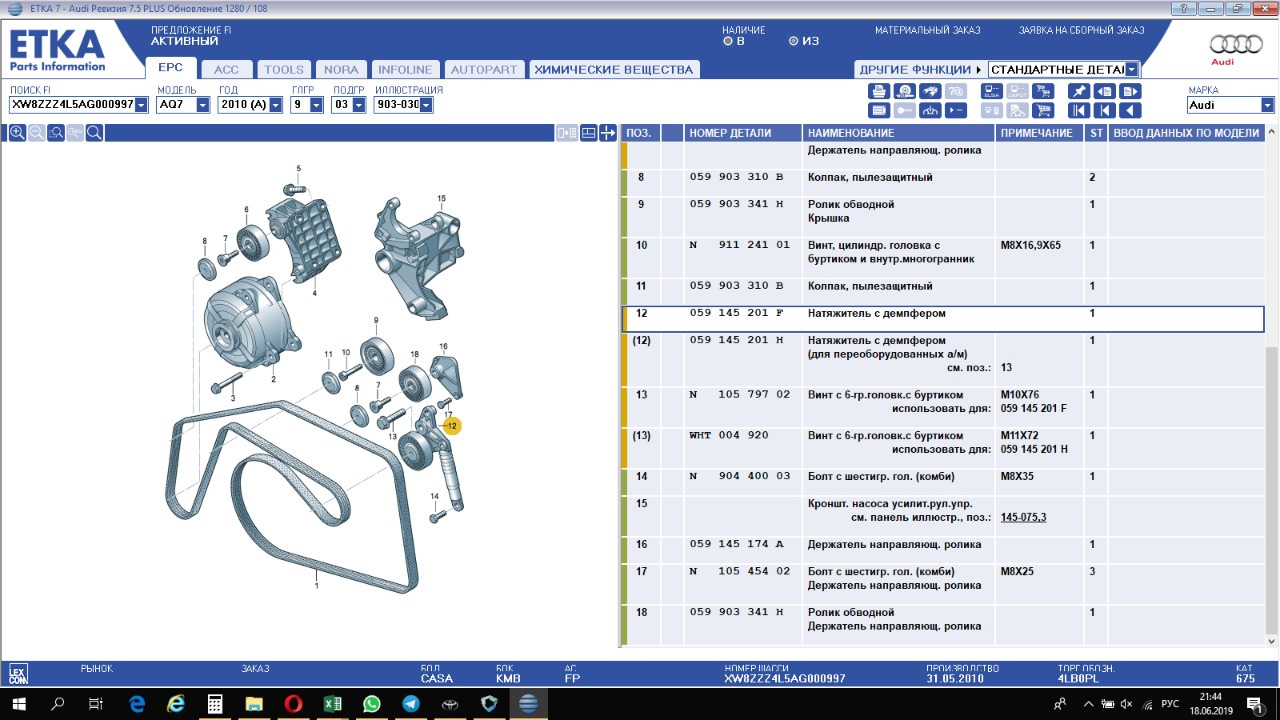Click the Примечание column header
The width and height of the screenshot is (1280, 720).
click(x=1041, y=133)
